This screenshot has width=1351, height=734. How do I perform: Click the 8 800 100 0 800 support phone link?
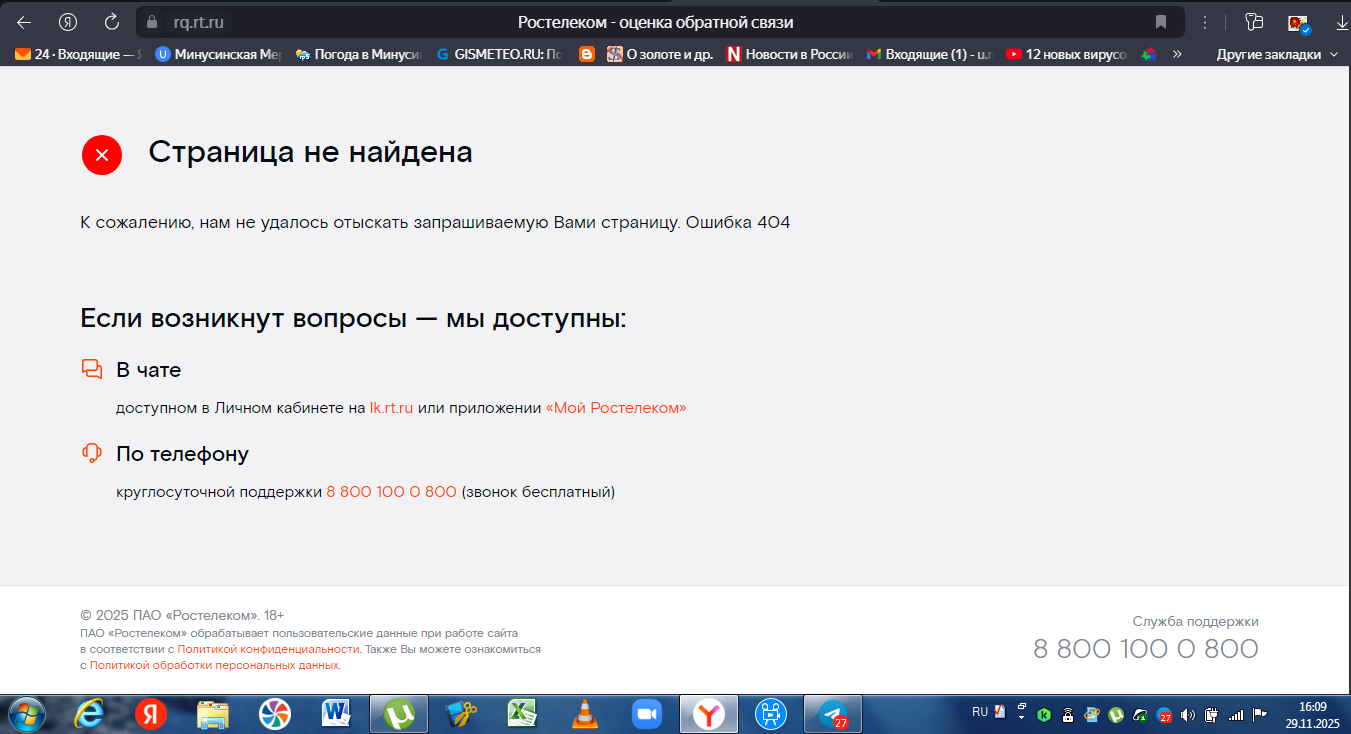391,492
